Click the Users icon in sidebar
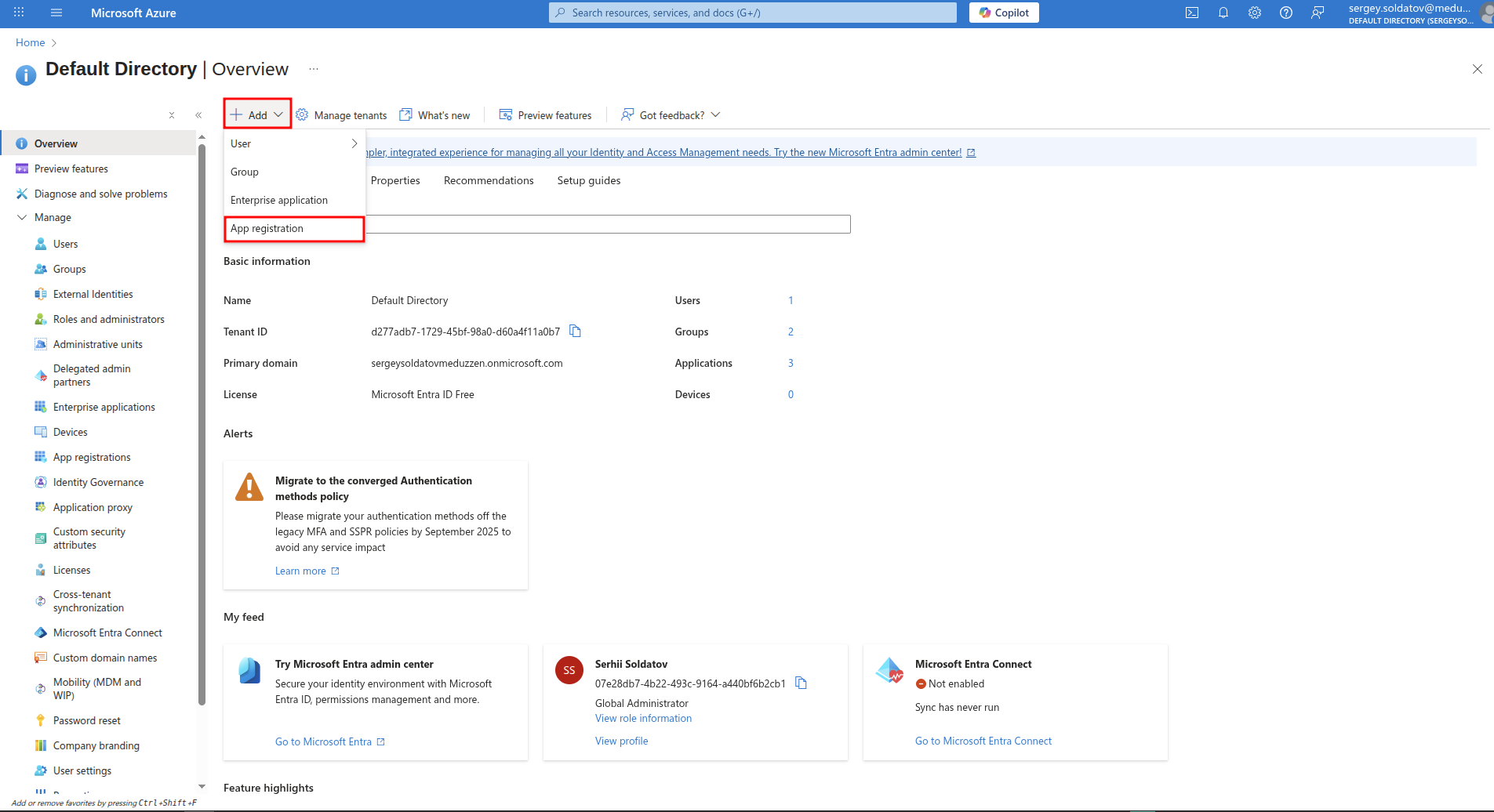This screenshot has height=812, width=1494. point(41,244)
